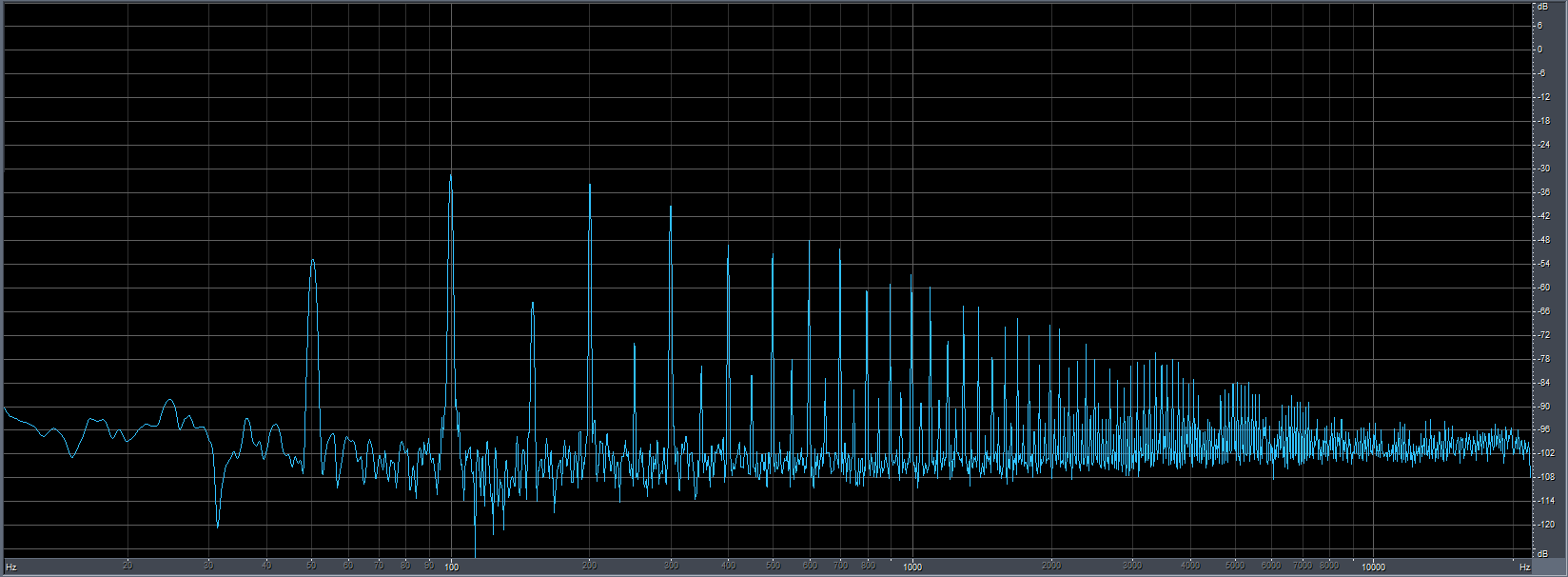The height and width of the screenshot is (577, 1568).
Task: Click the 500 Hz tick on frequency axis
Action: point(773,567)
